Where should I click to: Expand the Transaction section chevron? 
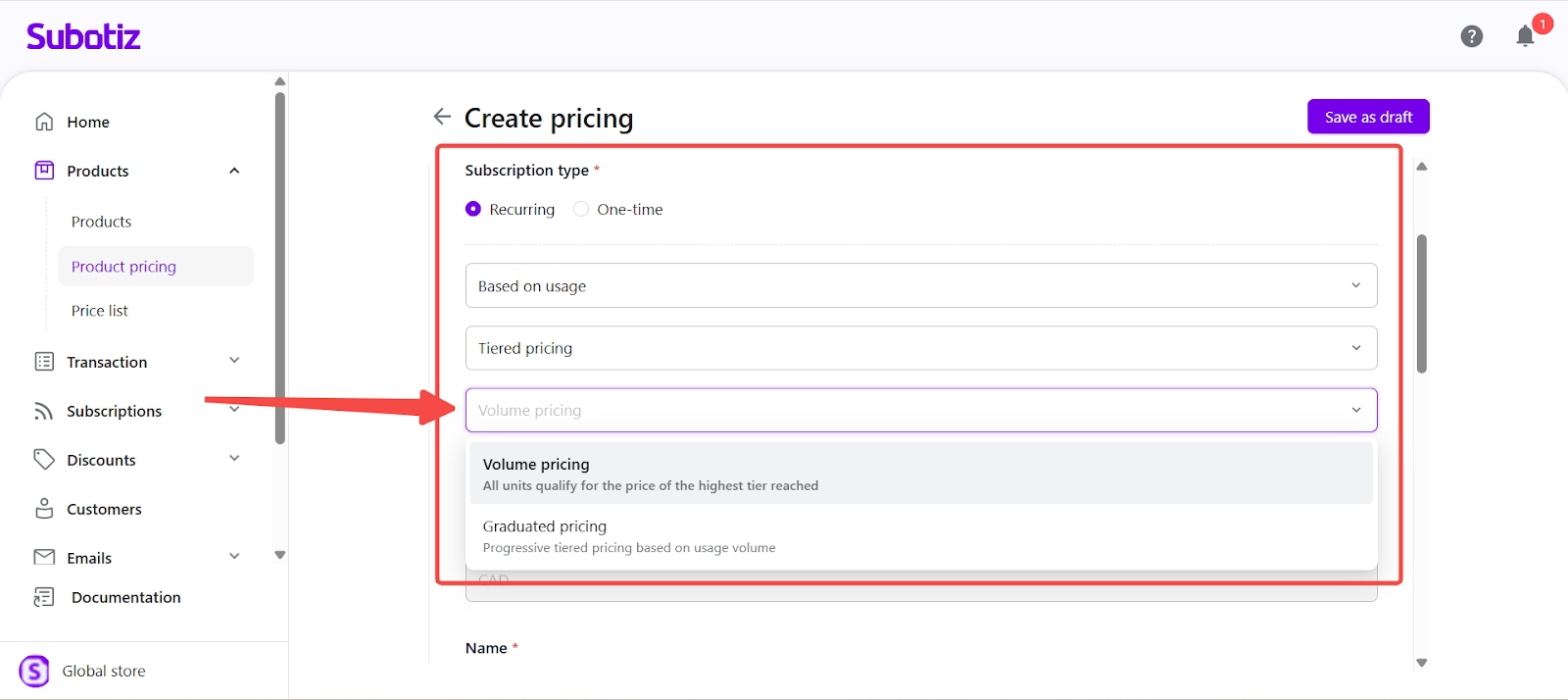click(x=234, y=361)
